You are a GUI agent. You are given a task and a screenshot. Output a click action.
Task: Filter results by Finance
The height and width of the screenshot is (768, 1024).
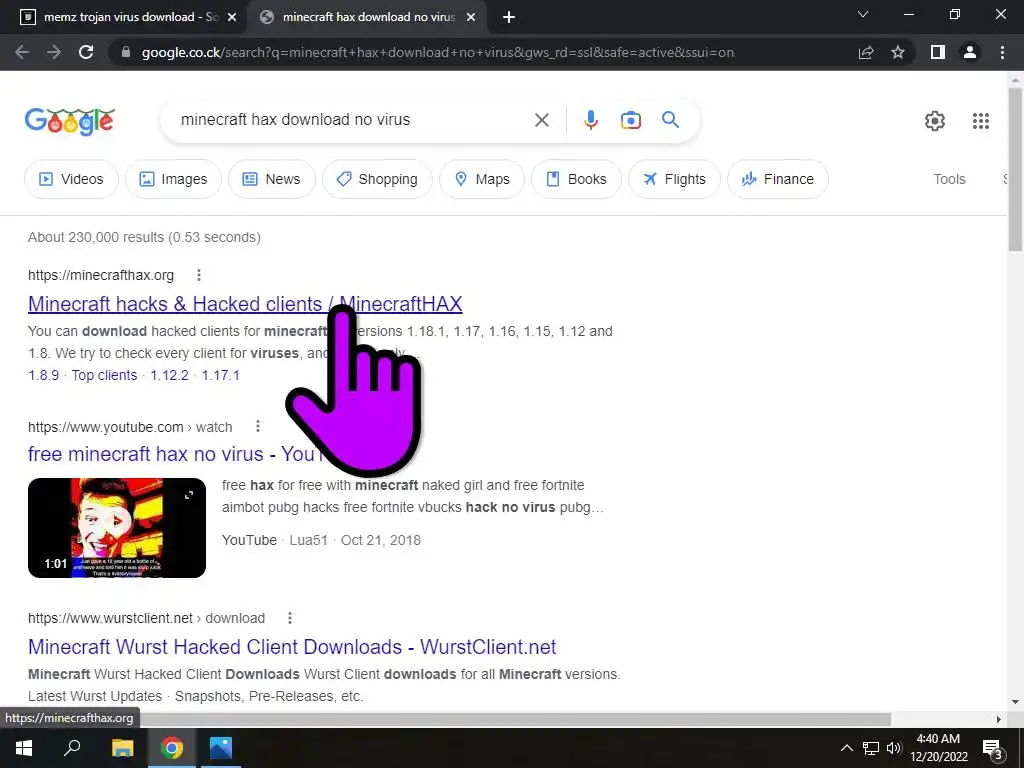(778, 179)
